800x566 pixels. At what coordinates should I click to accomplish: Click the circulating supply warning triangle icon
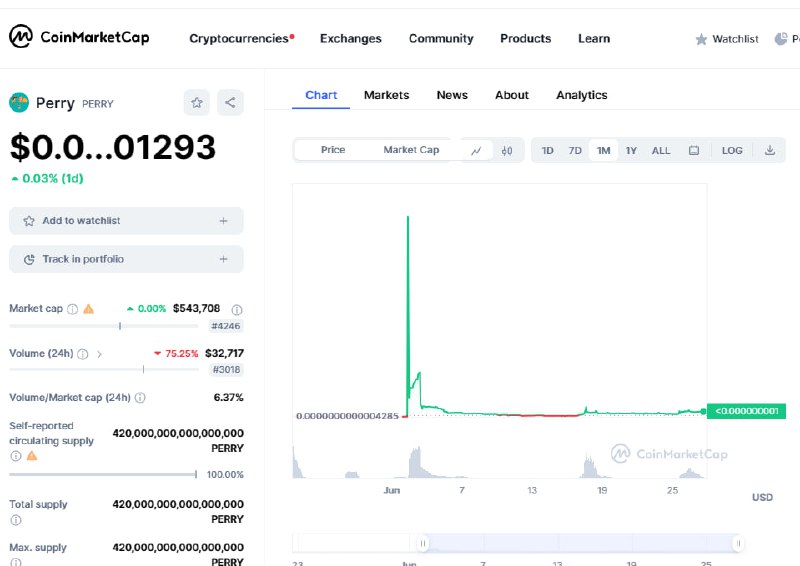[x=31, y=455]
